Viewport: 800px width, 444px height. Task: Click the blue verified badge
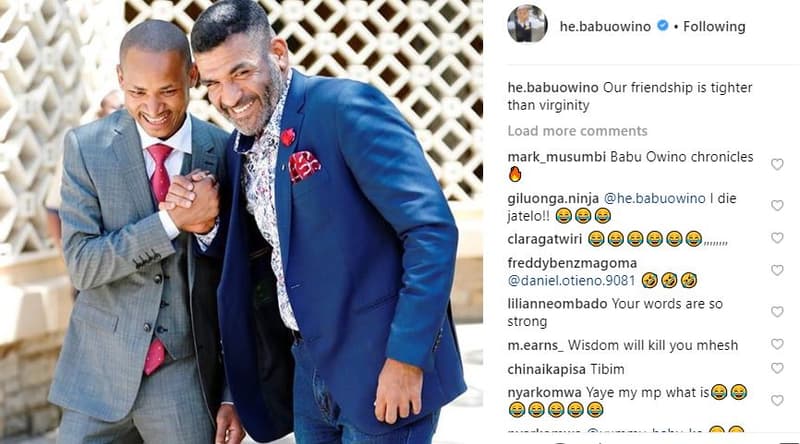click(662, 25)
